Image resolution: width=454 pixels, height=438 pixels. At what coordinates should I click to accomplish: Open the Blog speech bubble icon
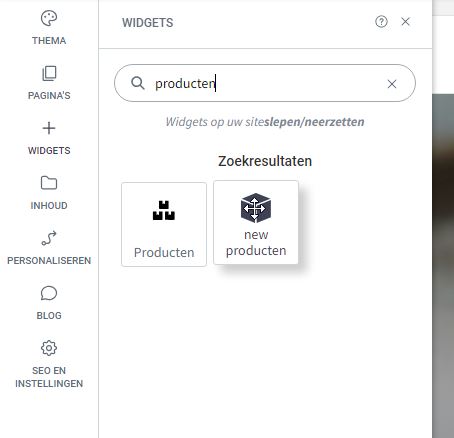click(x=49, y=293)
